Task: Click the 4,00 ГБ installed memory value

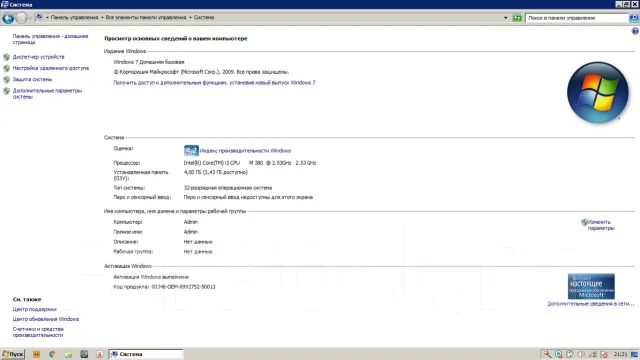Action: 216,172
